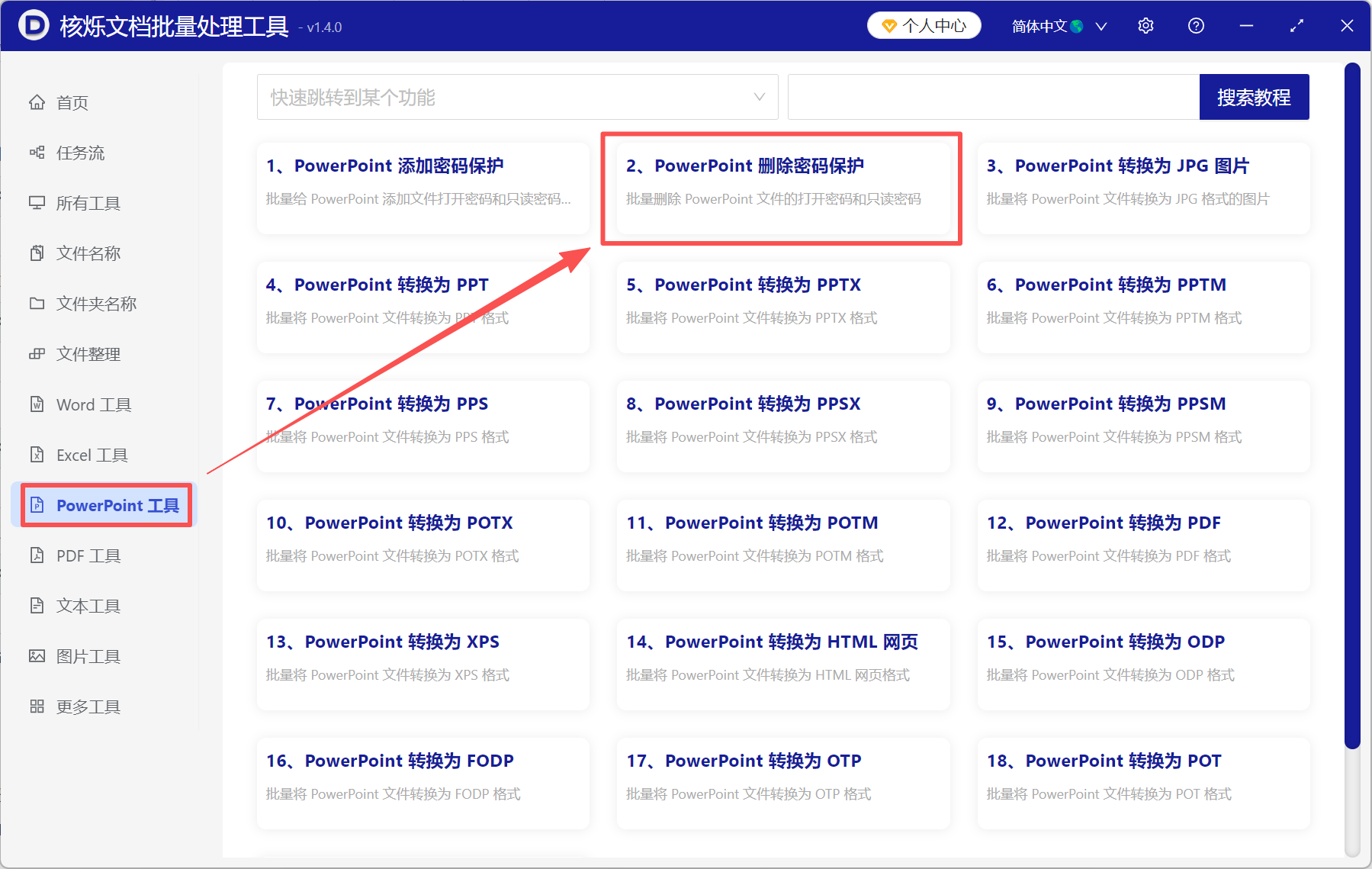Open the 更多工具 category
The width and height of the screenshot is (1372, 869).
(x=88, y=706)
